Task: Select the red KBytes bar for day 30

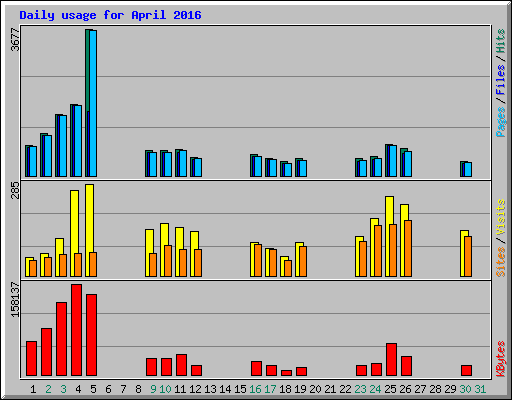Action: point(466,371)
